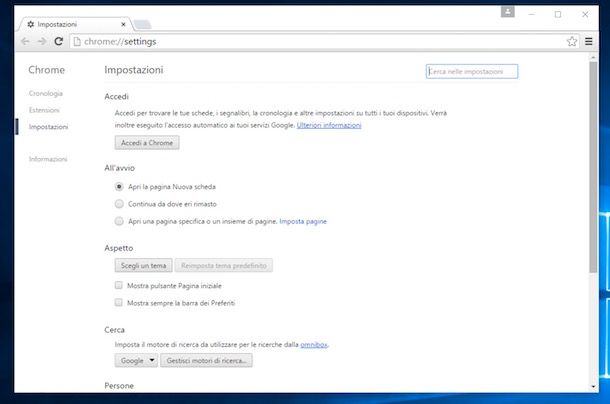Image resolution: width=610 pixels, height=404 pixels.
Task: Open Cronologia in the sidebar
Action: click(x=46, y=93)
